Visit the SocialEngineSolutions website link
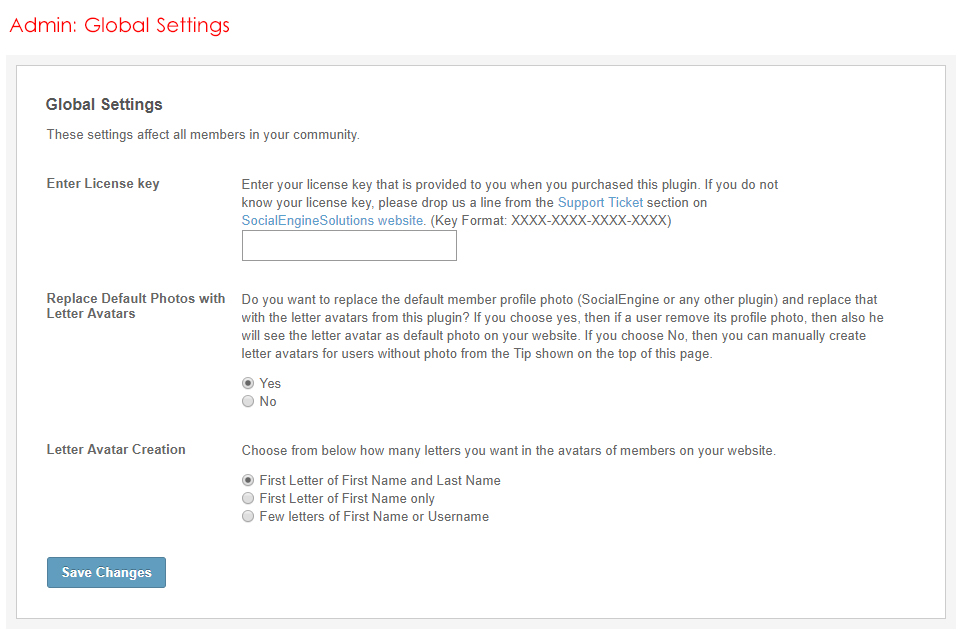This screenshot has width=964, height=640. (x=333, y=221)
